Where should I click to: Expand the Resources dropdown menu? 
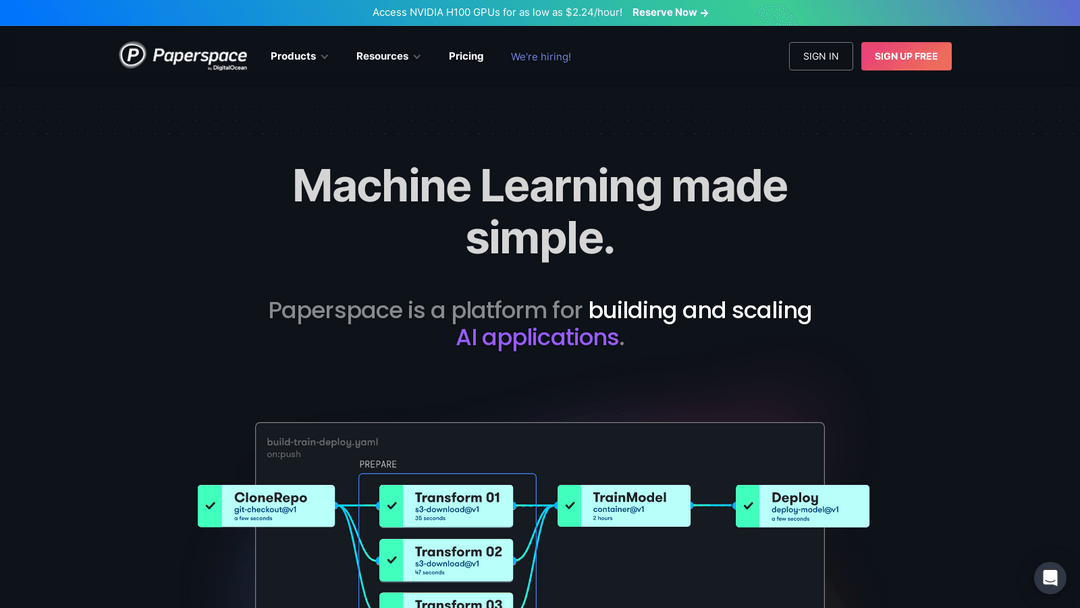click(x=388, y=56)
